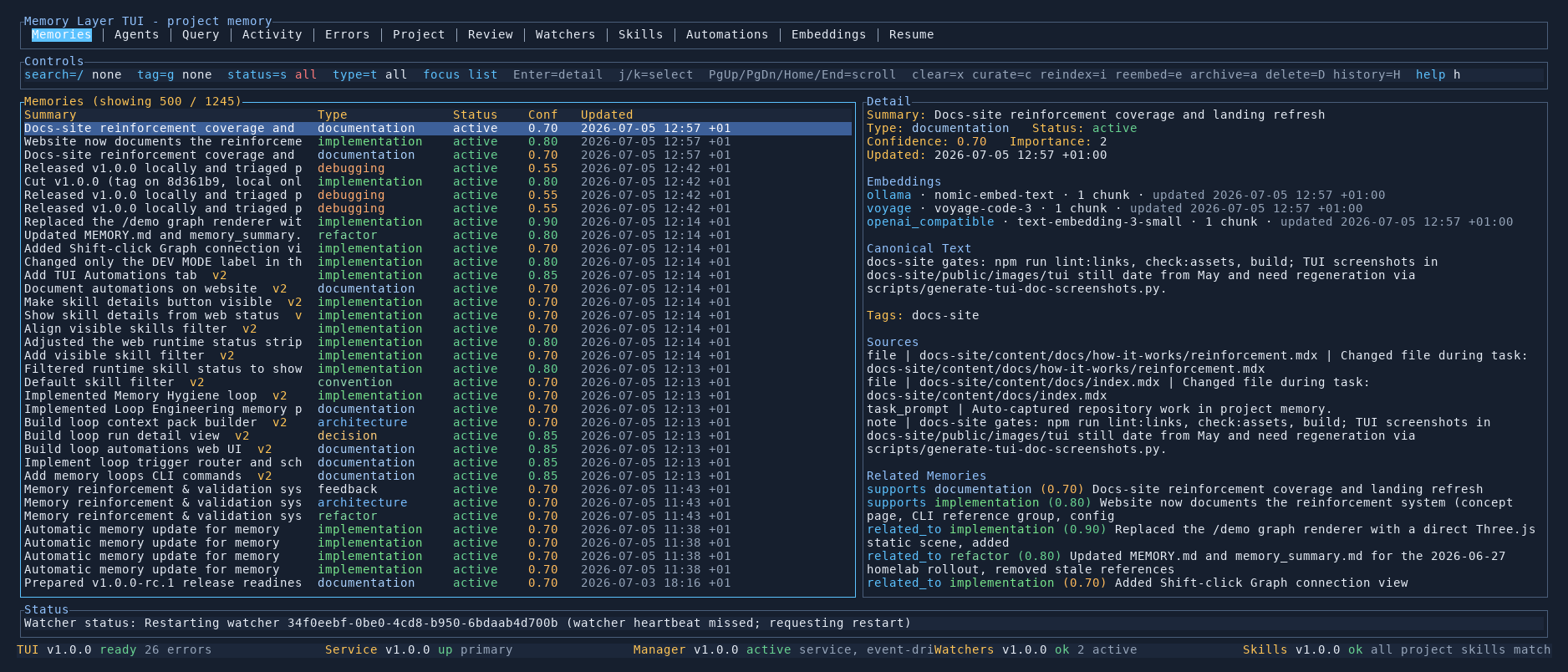Click the Updated column header

[607, 115]
